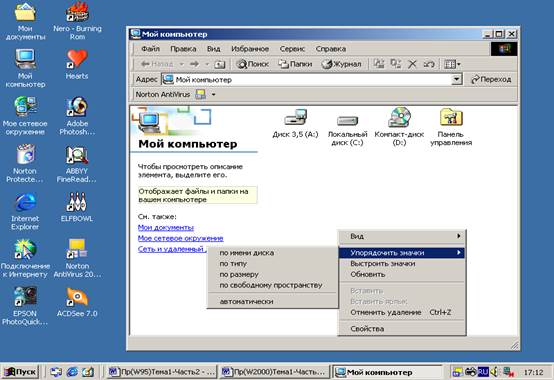Select the Adobe Photoshop desktop shortcut

pyautogui.click(x=77, y=116)
